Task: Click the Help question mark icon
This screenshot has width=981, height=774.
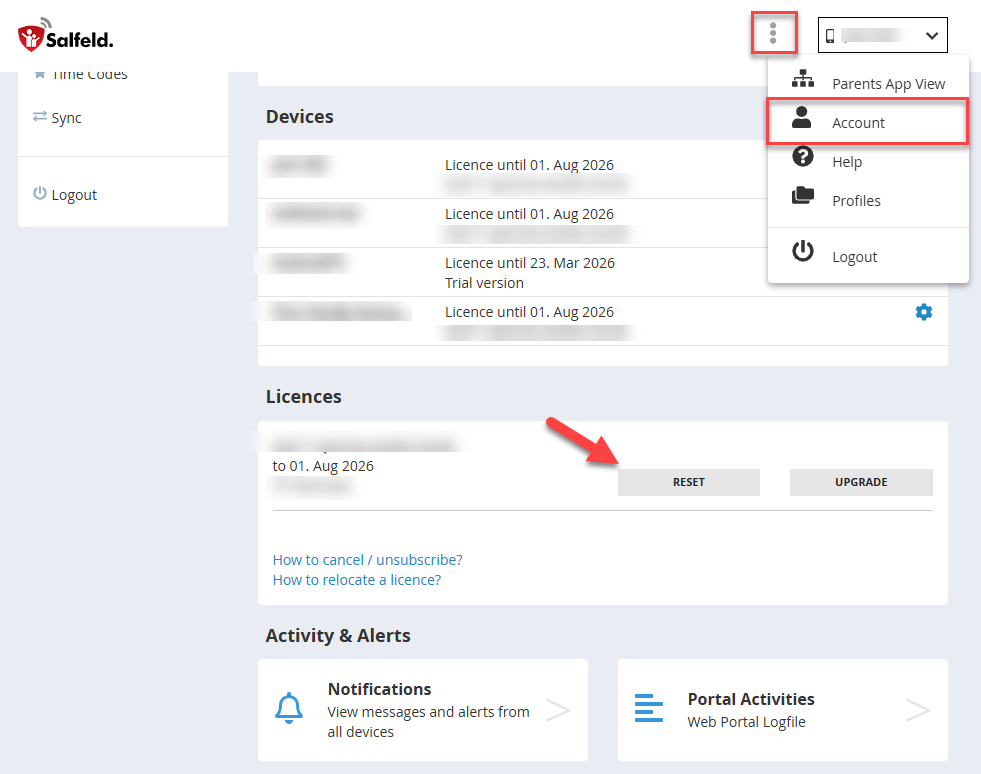Action: coord(802,158)
